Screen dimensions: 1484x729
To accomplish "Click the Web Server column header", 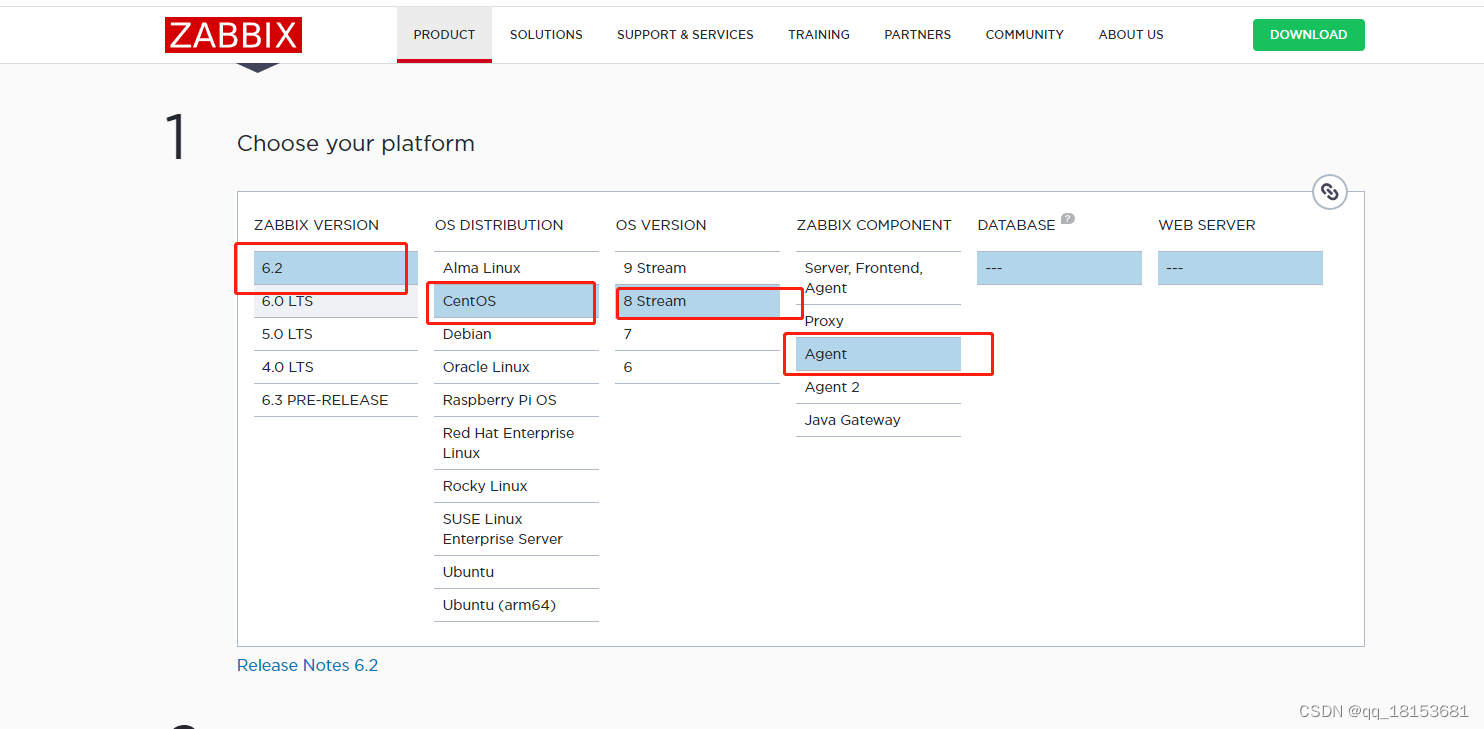I will 1207,225.
